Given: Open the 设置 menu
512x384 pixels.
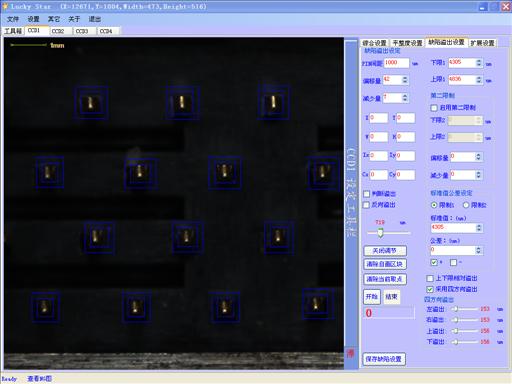Looking at the screenshot, I should click(33, 19).
